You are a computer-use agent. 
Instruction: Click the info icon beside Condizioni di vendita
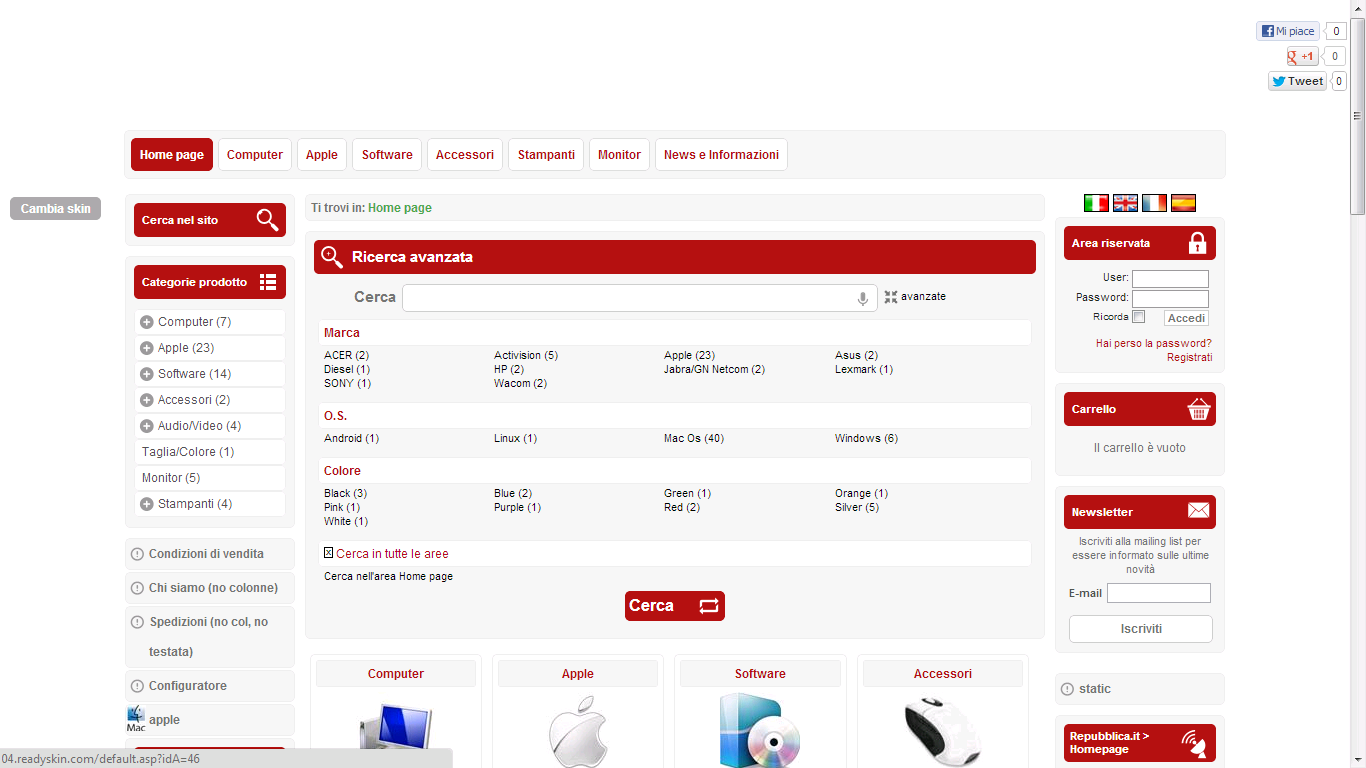click(137, 554)
